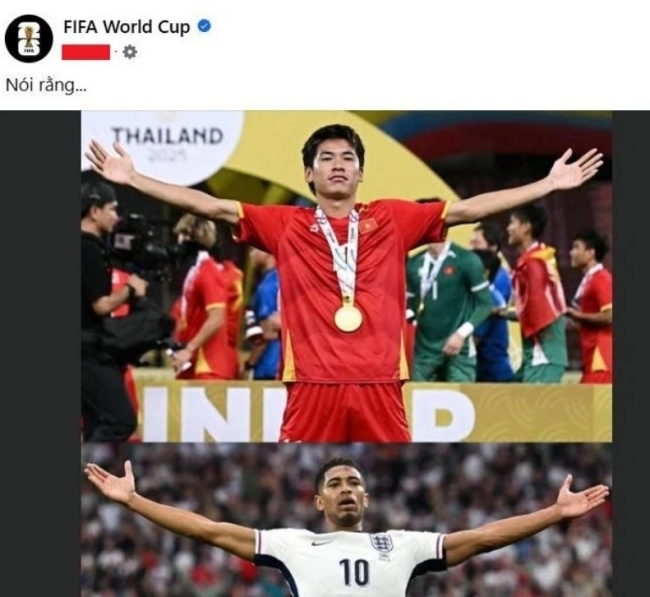Viewport: 650px width, 597px height.
Task: Click the "Nói rằng..." caption text
Action: (46, 85)
